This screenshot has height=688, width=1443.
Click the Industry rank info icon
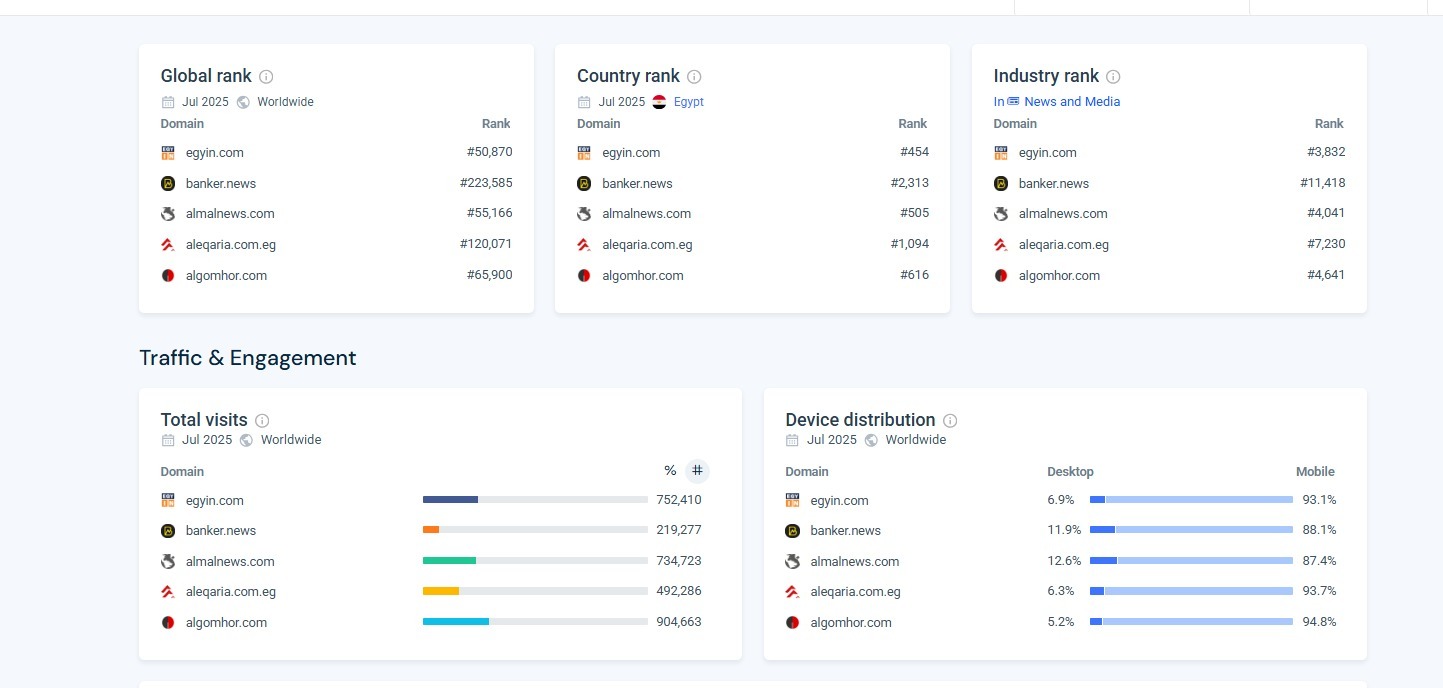point(1113,77)
